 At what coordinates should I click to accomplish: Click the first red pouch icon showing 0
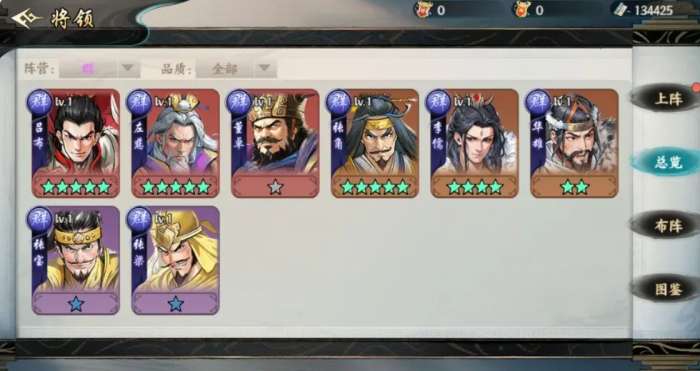coord(424,10)
